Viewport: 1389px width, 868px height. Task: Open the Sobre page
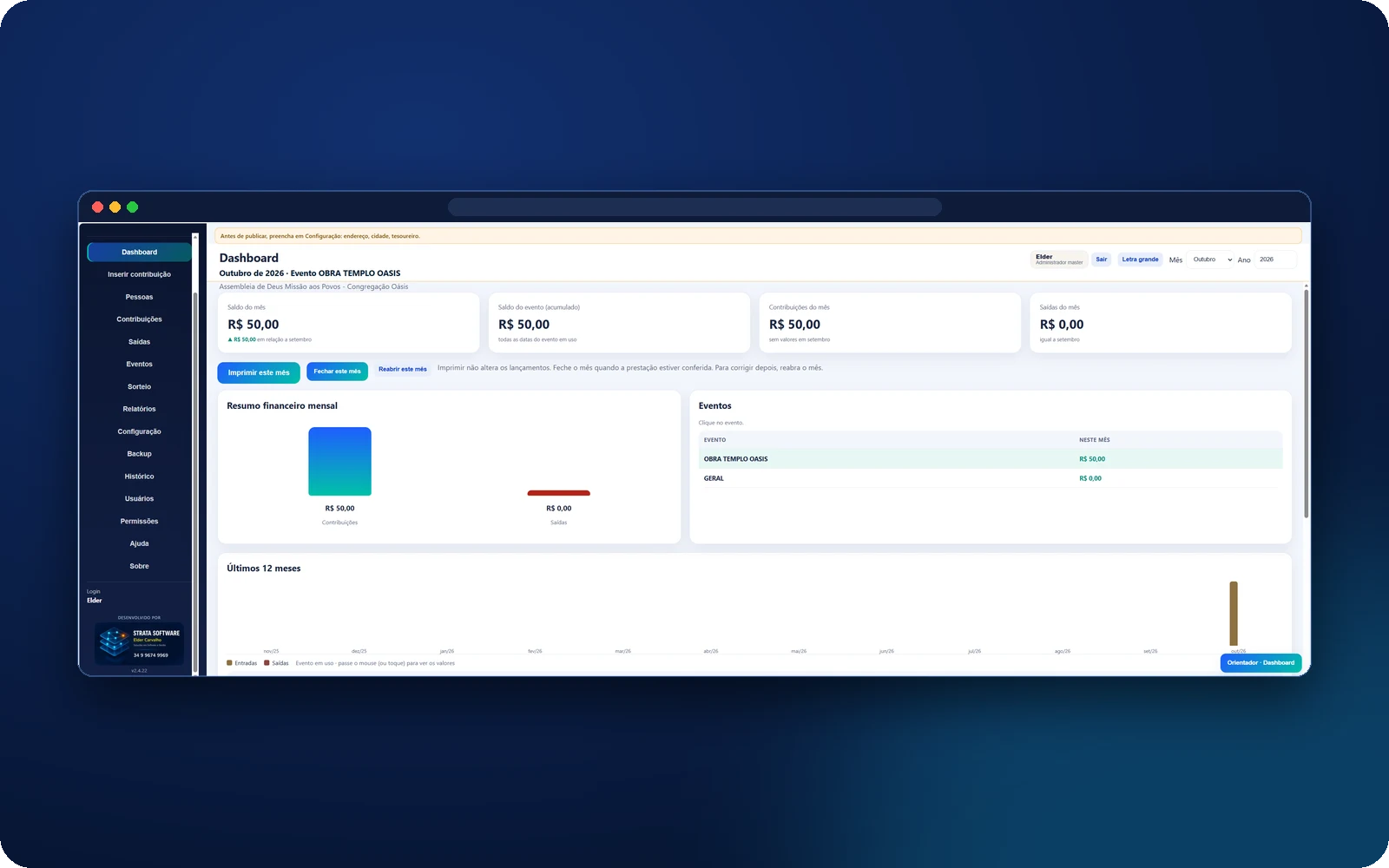coord(139,566)
